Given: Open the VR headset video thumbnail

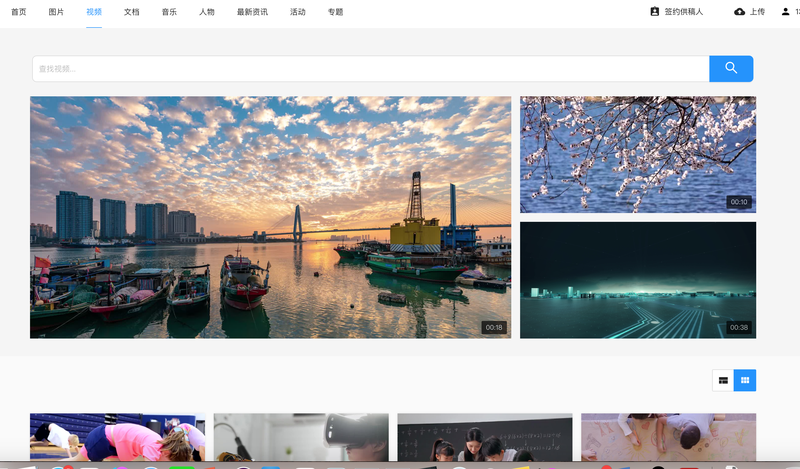Looking at the screenshot, I should click(301, 437).
